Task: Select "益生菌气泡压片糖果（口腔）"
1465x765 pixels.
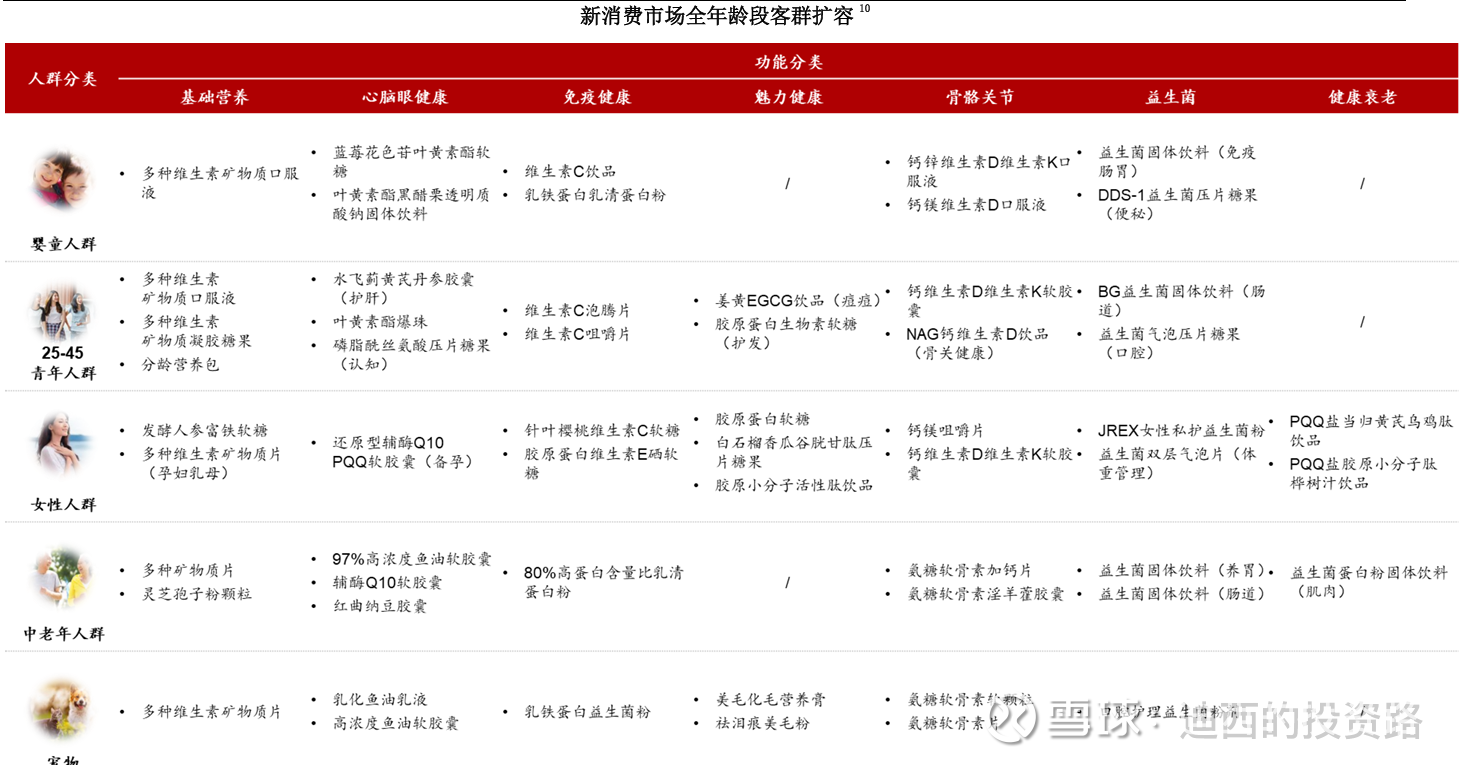Action: (x=1169, y=344)
